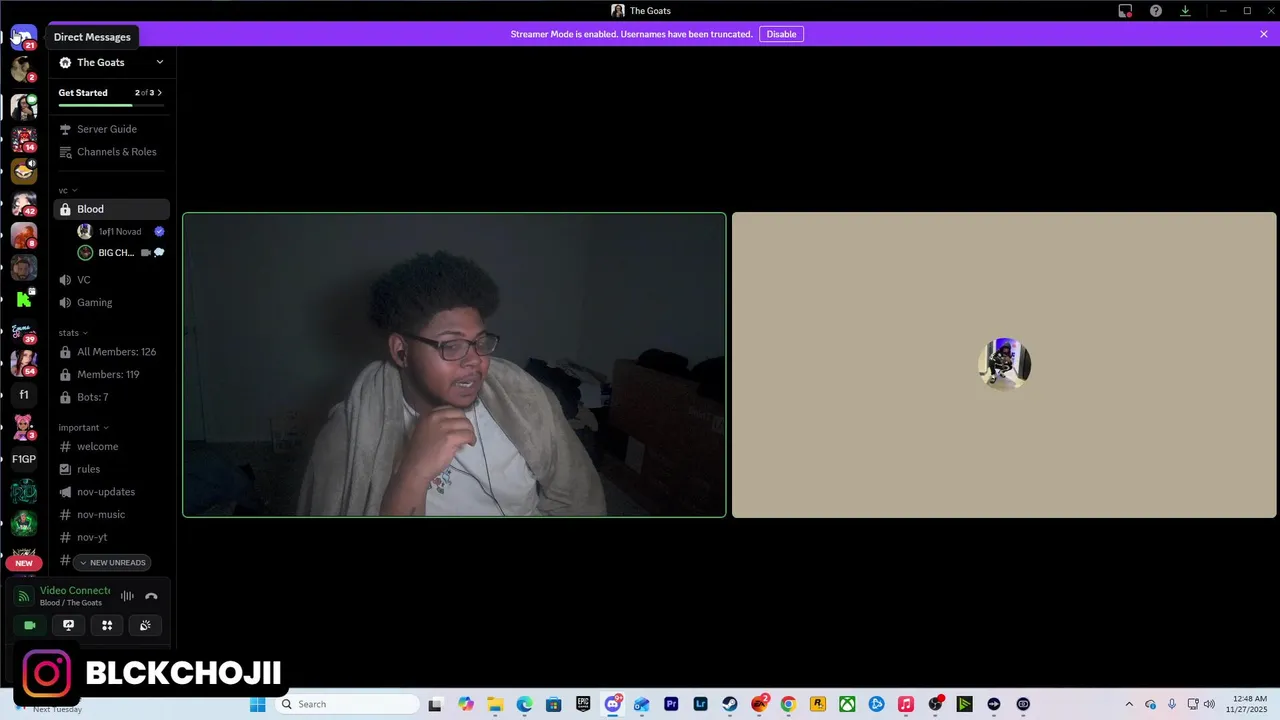This screenshot has height=720, width=1280.
Task: Show hidden system tray icons
Action: [x=1129, y=704]
